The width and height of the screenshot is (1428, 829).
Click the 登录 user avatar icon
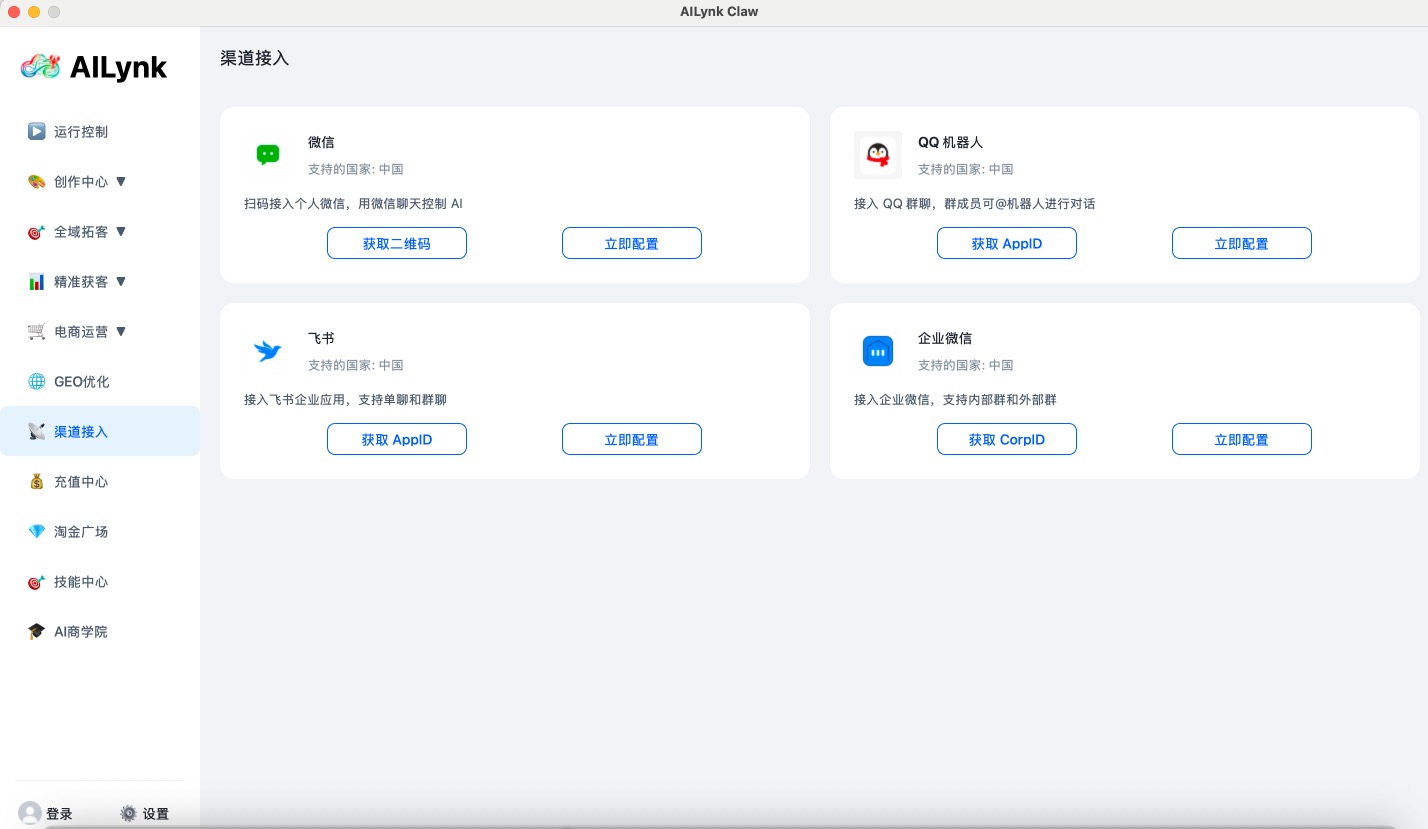coord(30,813)
